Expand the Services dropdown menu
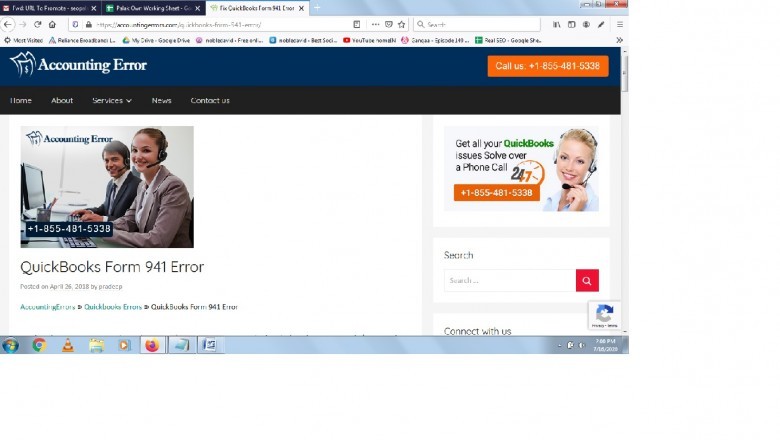Viewport: 780px width, 440px height. 112,100
